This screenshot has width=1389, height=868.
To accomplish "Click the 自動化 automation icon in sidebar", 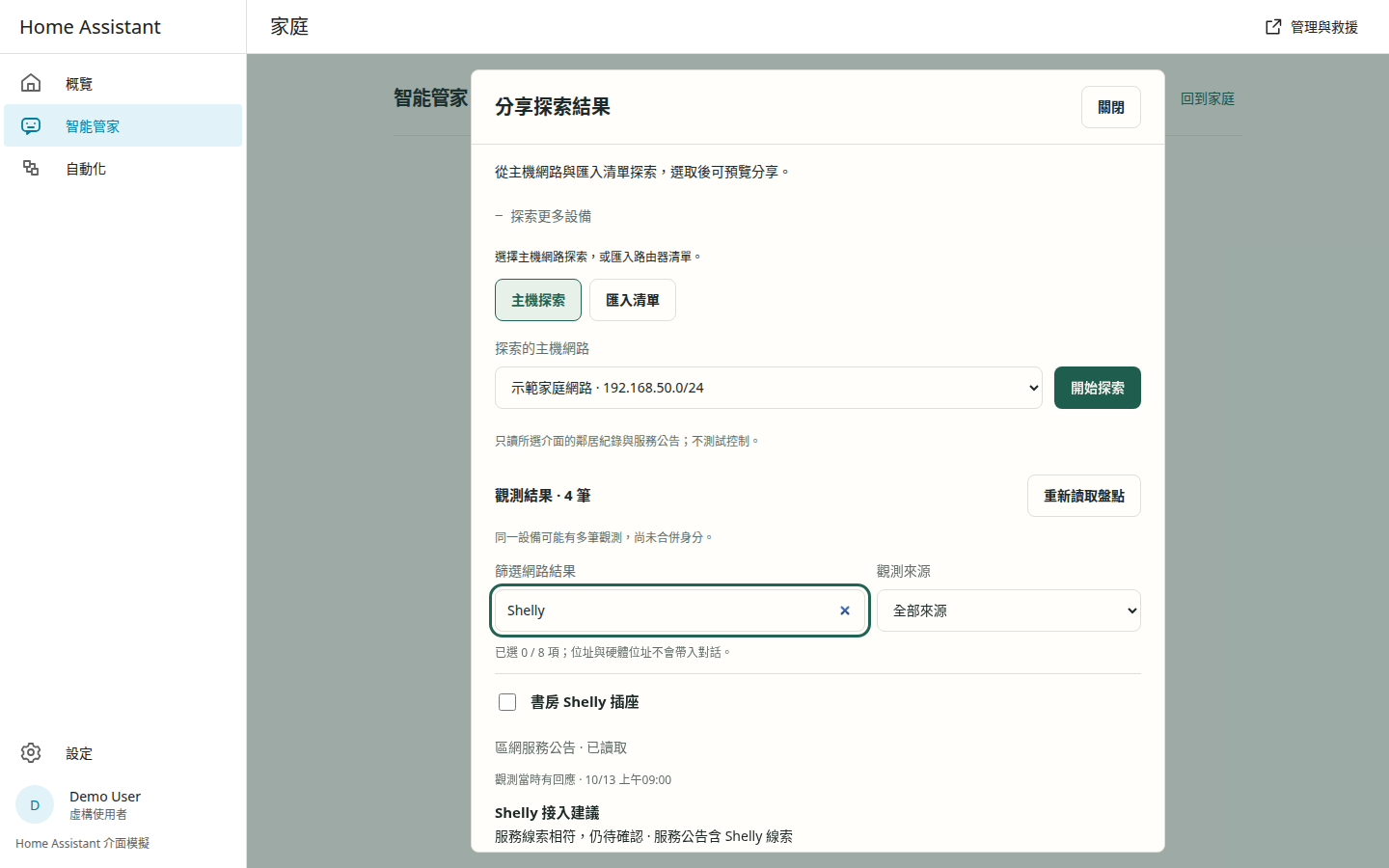I will (31, 168).
